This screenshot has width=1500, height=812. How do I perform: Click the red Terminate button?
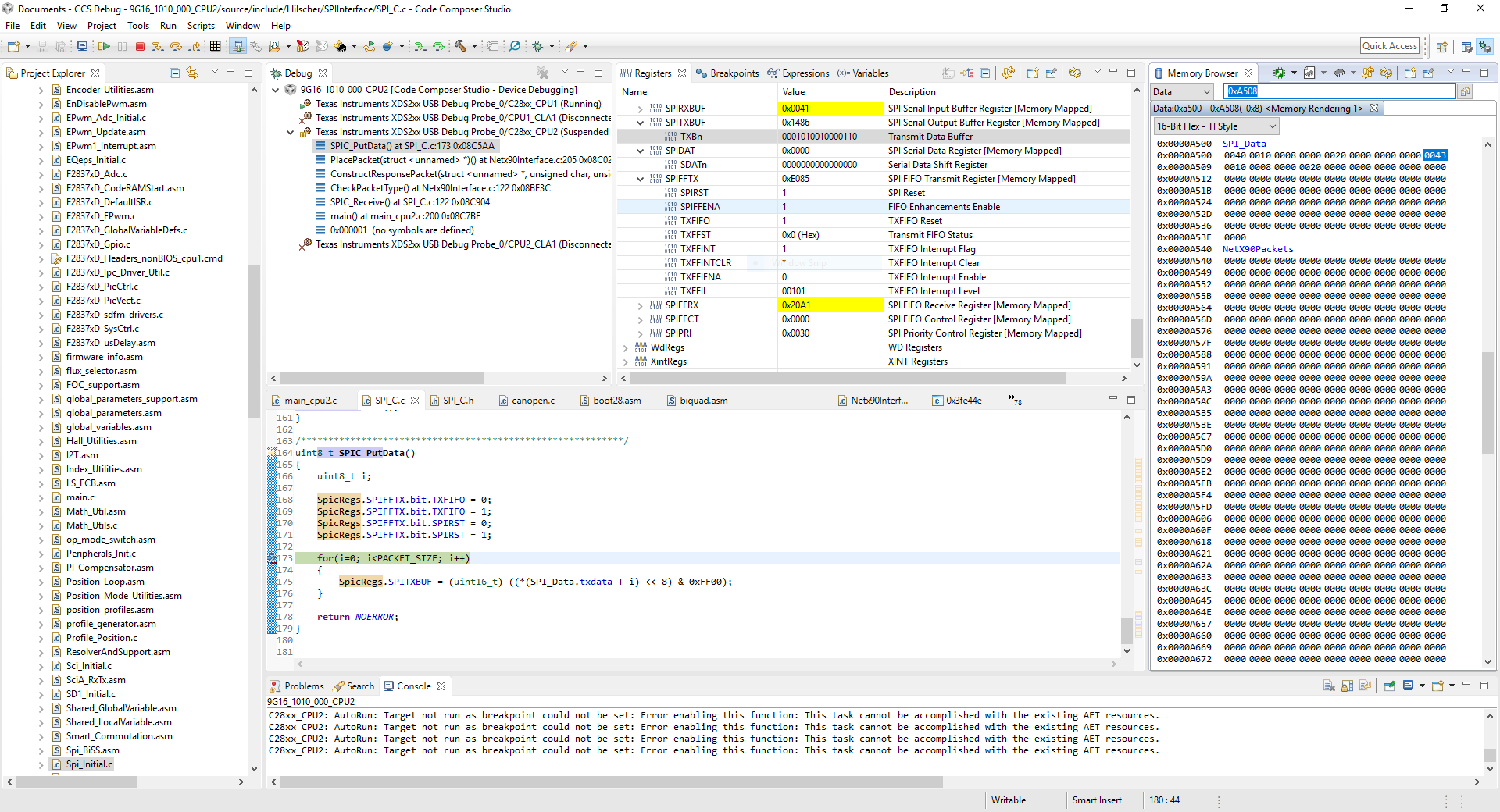[x=140, y=47]
